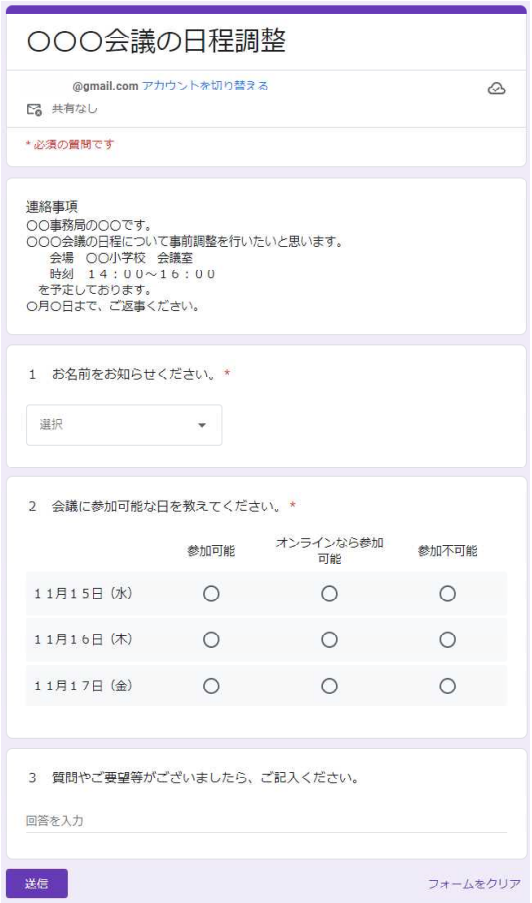Select オンラインなら参加可能 for 11月15日（水）

coord(329,594)
